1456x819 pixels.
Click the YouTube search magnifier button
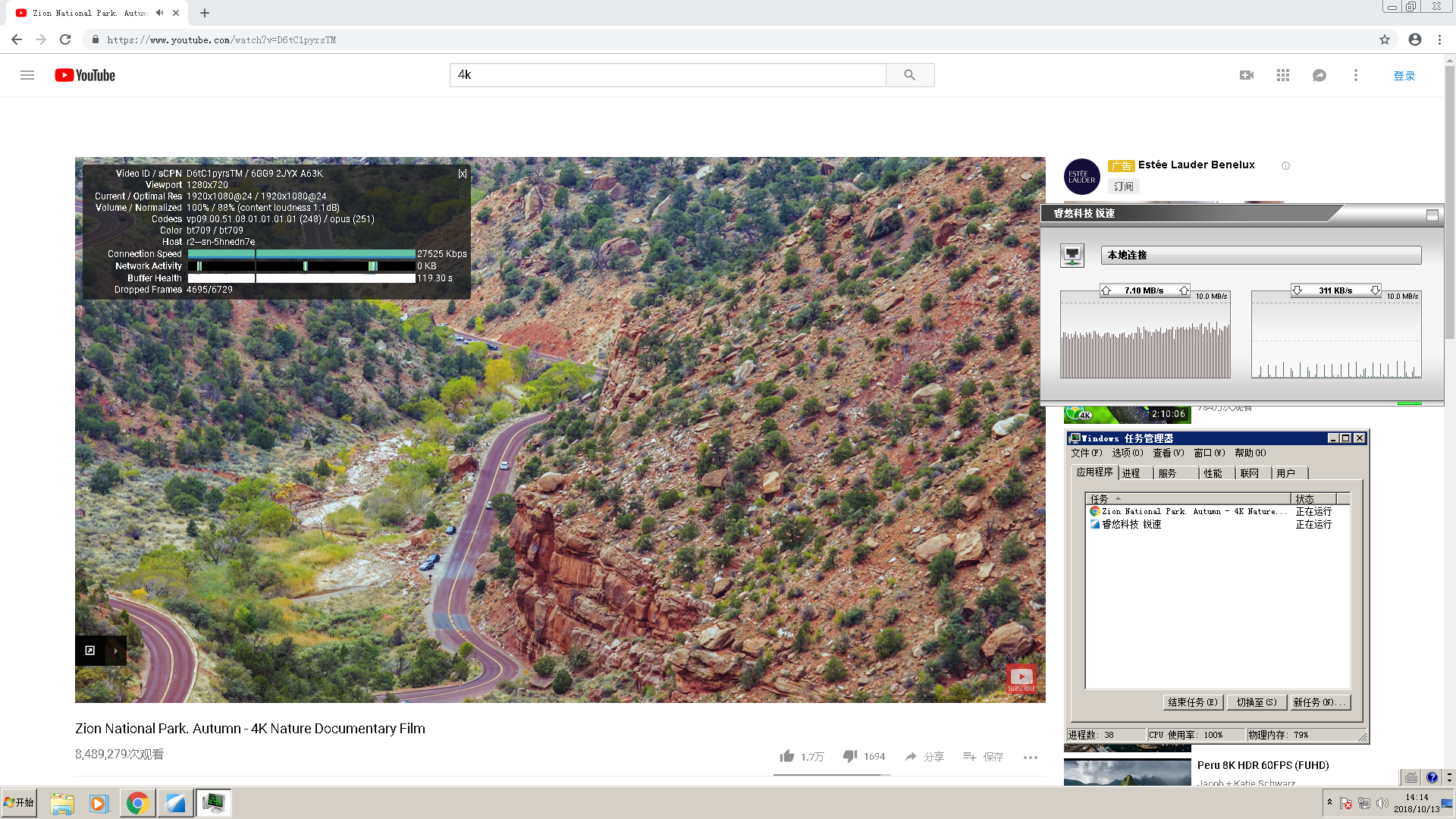(909, 75)
